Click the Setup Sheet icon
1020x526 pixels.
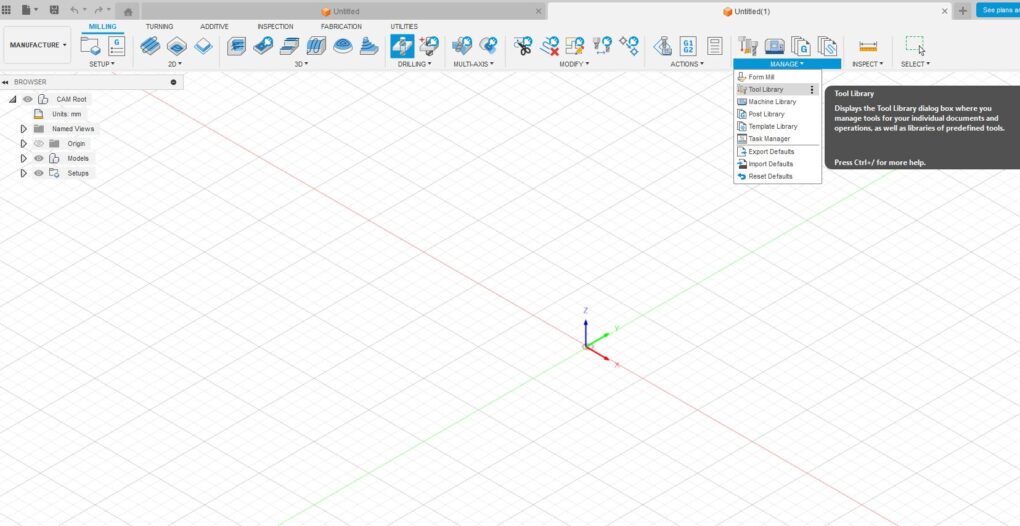point(715,46)
